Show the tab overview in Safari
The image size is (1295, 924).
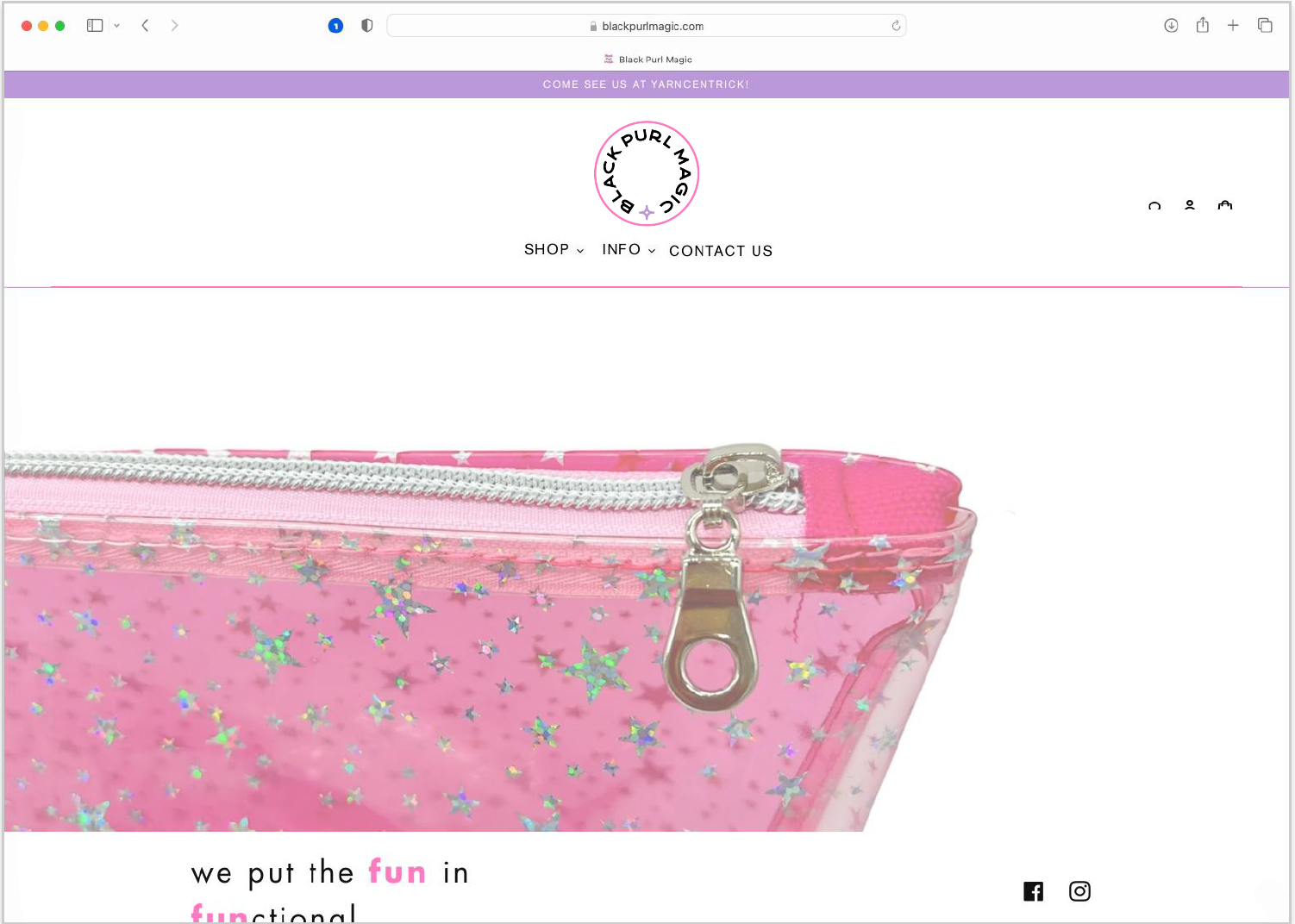1265,25
